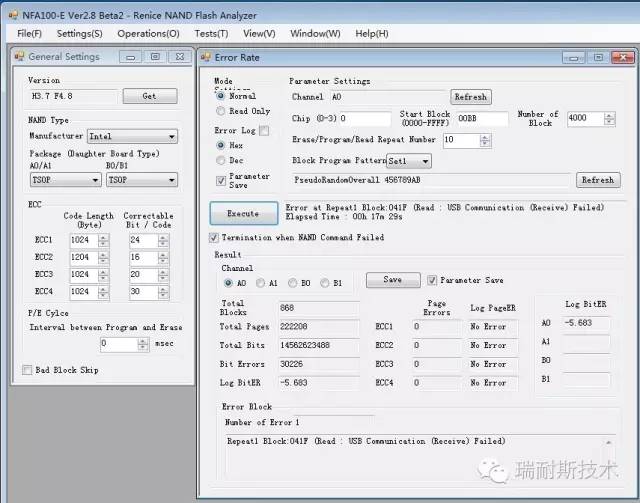Select the Dec radio button

(221, 160)
